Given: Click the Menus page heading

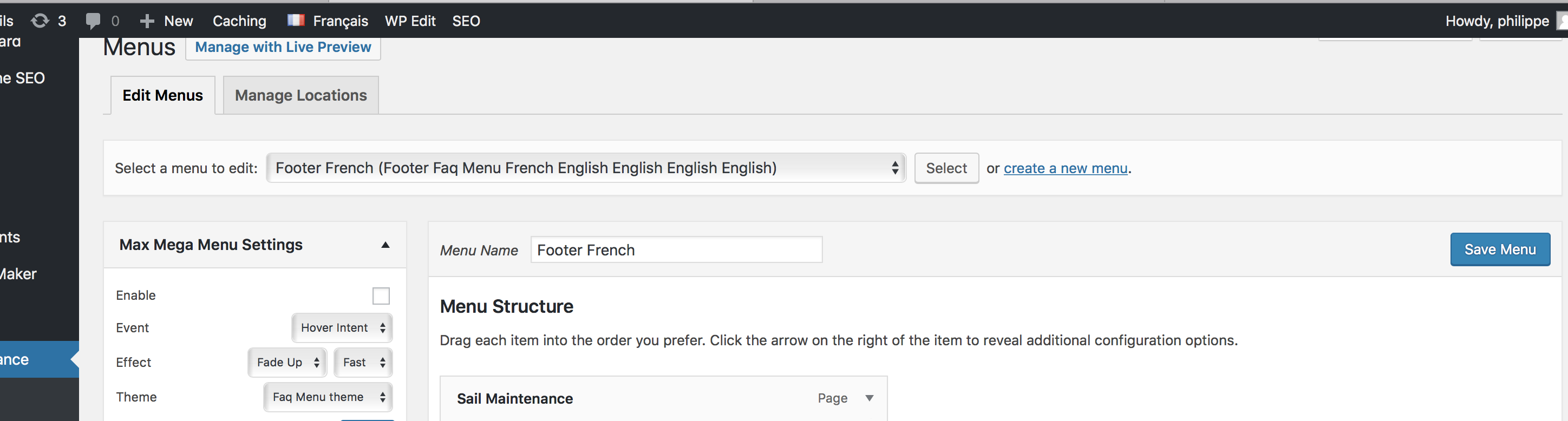Looking at the screenshot, I should (139, 48).
